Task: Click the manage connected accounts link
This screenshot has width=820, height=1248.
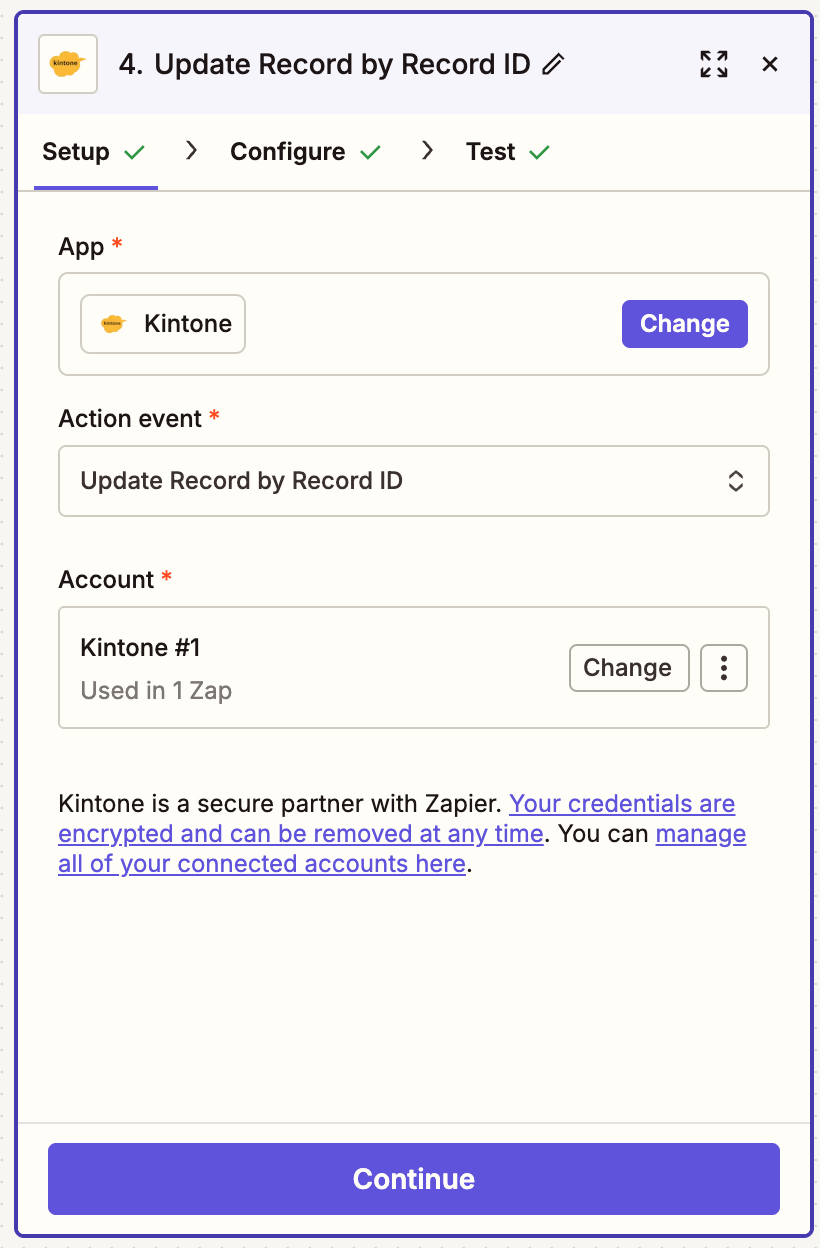Action: click(700, 833)
